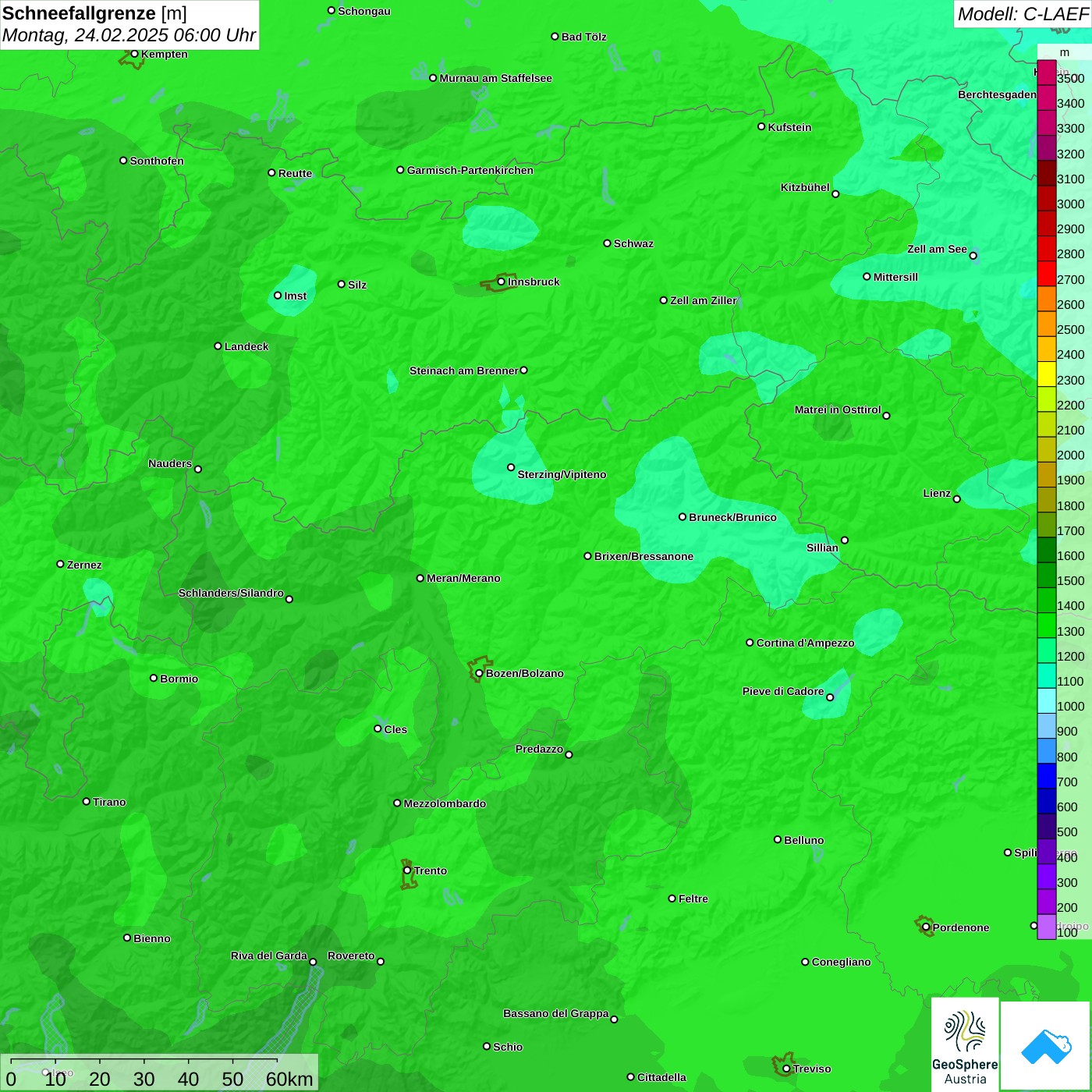Click the Cles marker dot

[378, 729]
